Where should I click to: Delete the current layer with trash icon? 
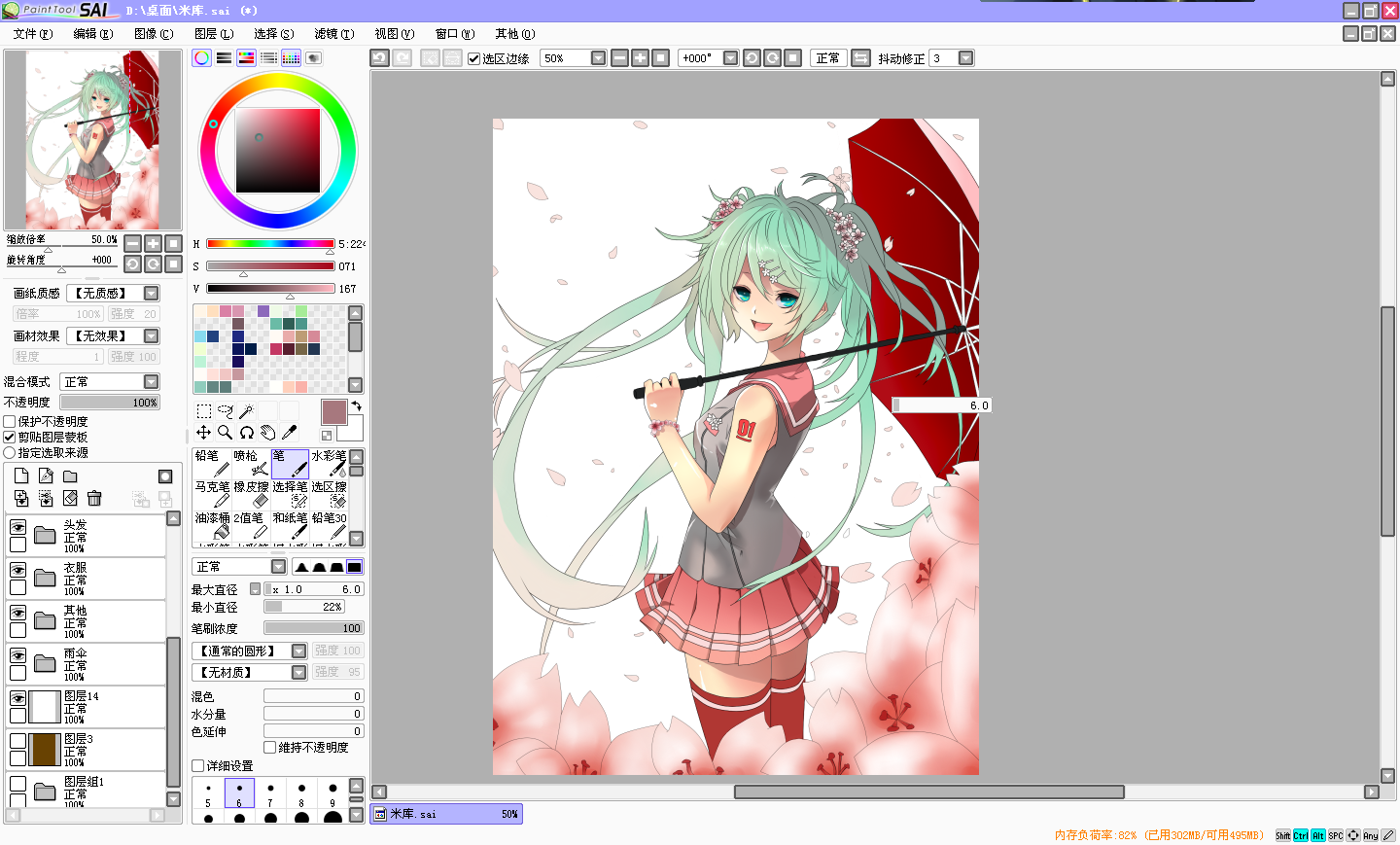94,498
